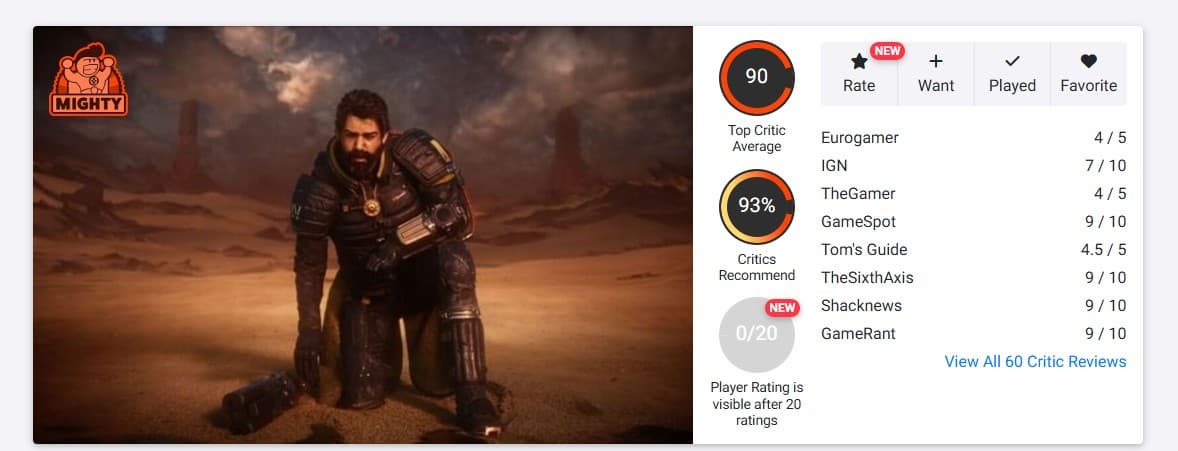
Task: Mark the game as Played
Action: pos(1012,74)
